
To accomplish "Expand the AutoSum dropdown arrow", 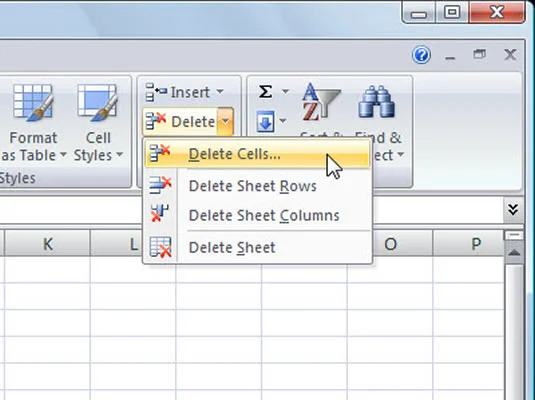I will pyautogui.click(x=285, y=91).
